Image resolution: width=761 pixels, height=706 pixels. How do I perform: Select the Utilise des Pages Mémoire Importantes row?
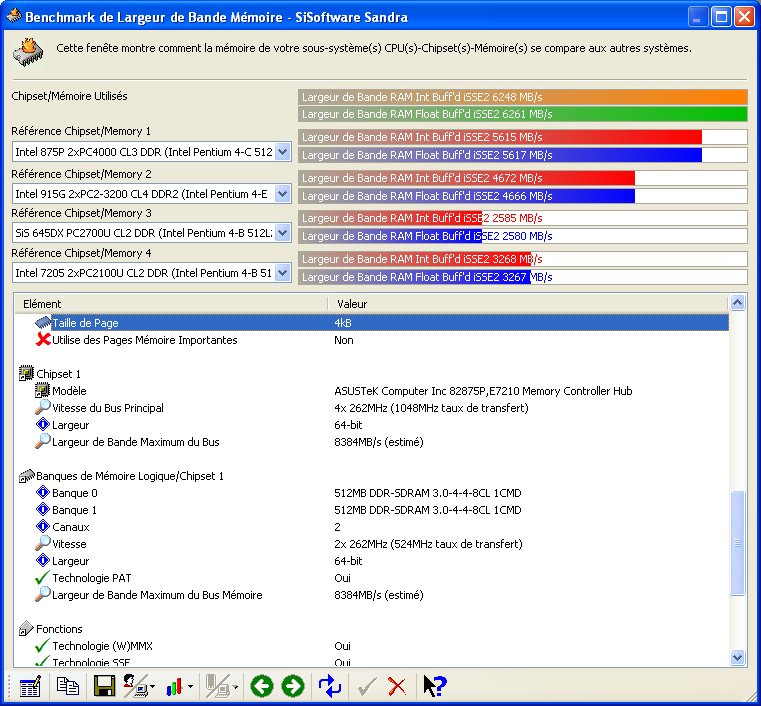pos(372,340)
